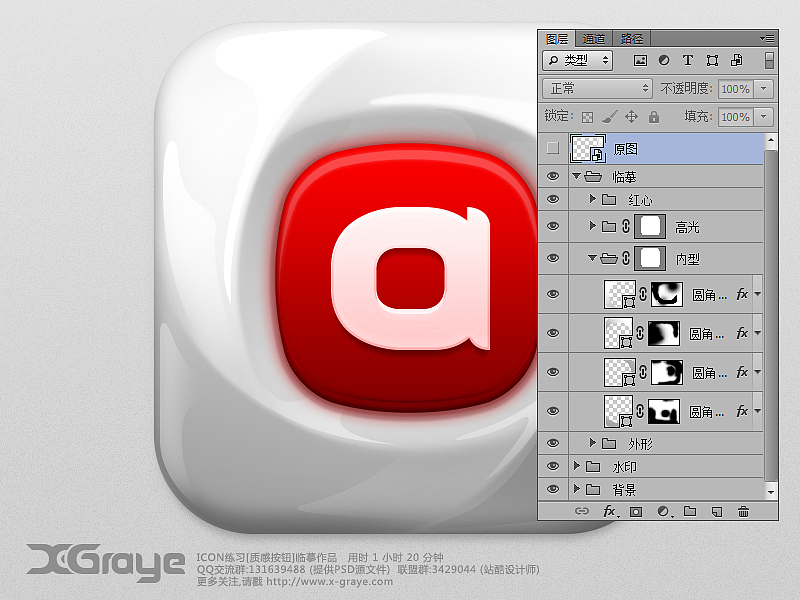Viewport: 800px width, 600px height.
Task: Hide the second 圆角 shape layer
Action: [553, 333]
